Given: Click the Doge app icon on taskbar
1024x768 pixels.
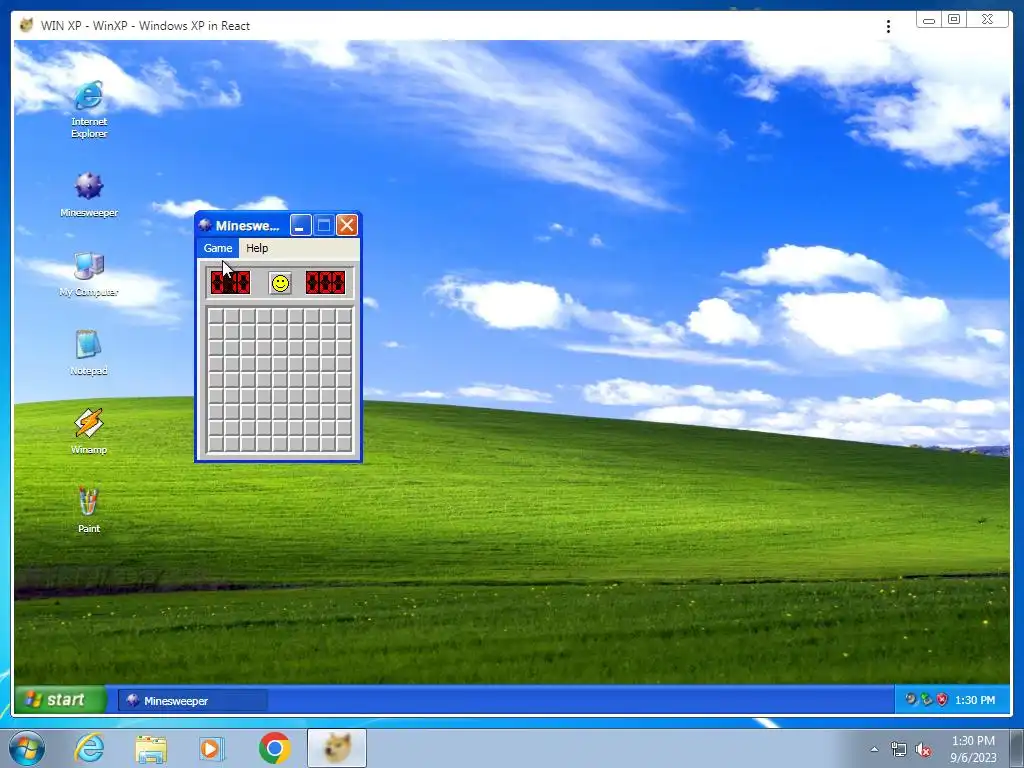Looking at the screenshot, I should point(337,748).
